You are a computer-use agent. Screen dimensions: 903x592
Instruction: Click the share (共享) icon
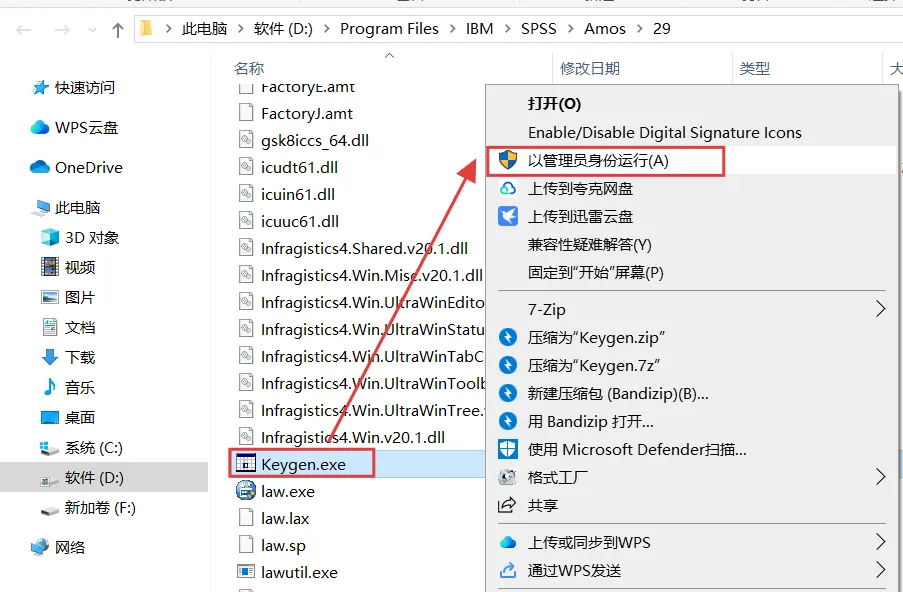507,505
